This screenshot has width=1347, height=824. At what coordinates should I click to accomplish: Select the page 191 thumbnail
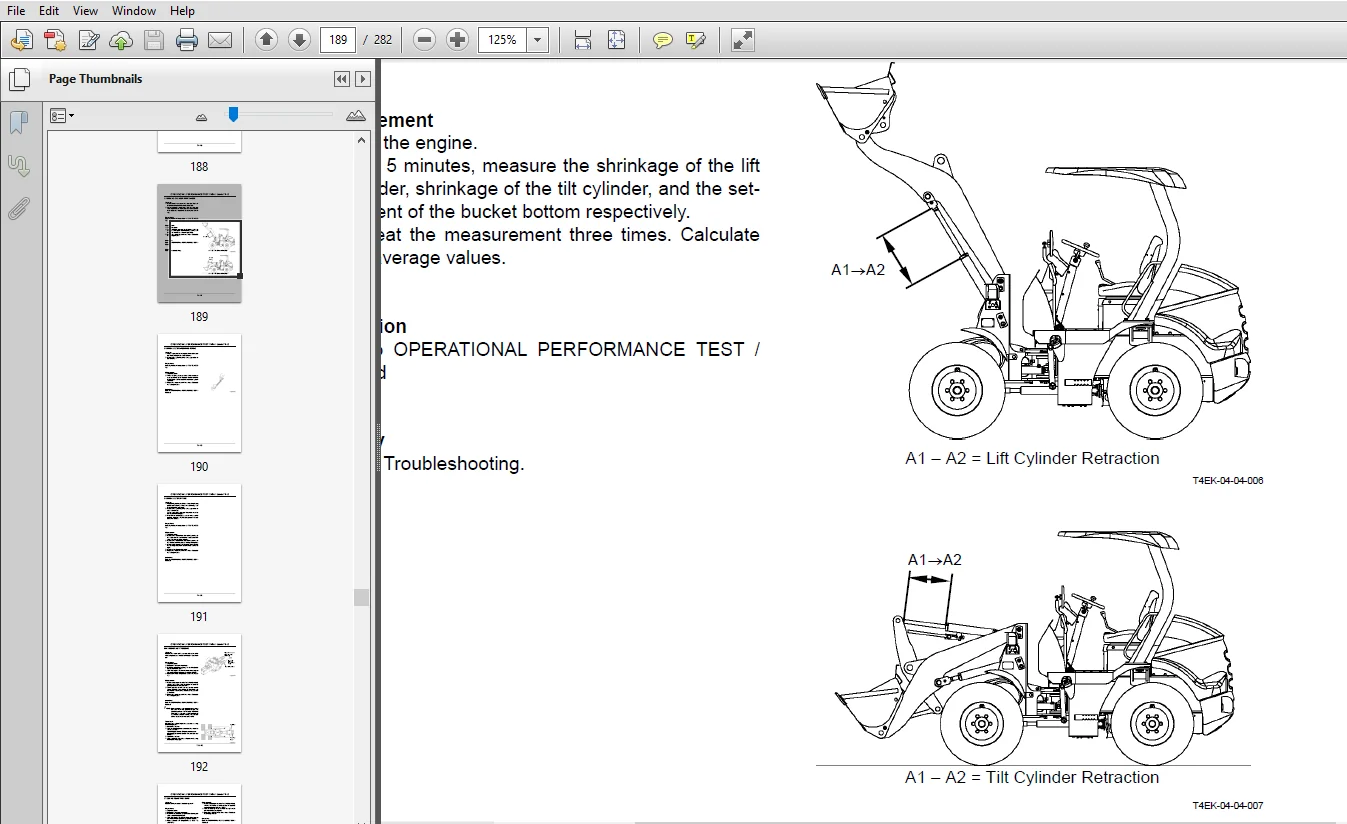click(x=199, y=543)
